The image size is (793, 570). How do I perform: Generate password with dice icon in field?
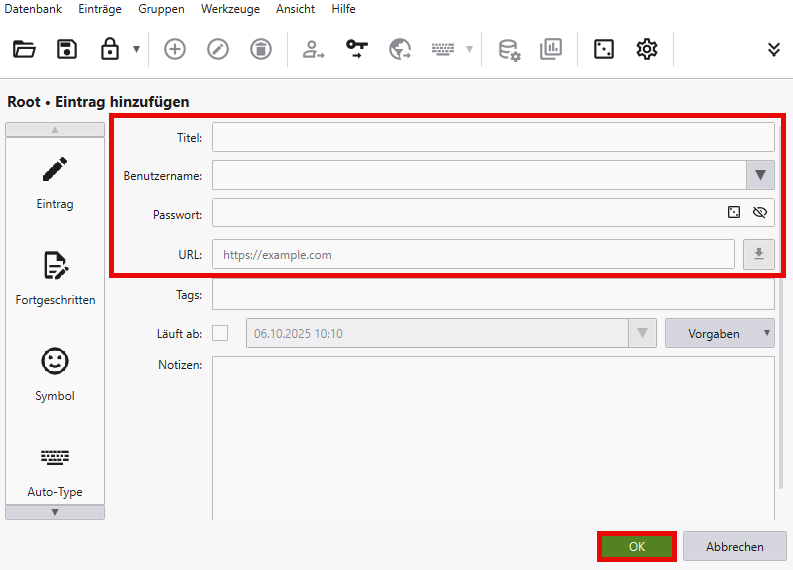[x=734, y=212]
